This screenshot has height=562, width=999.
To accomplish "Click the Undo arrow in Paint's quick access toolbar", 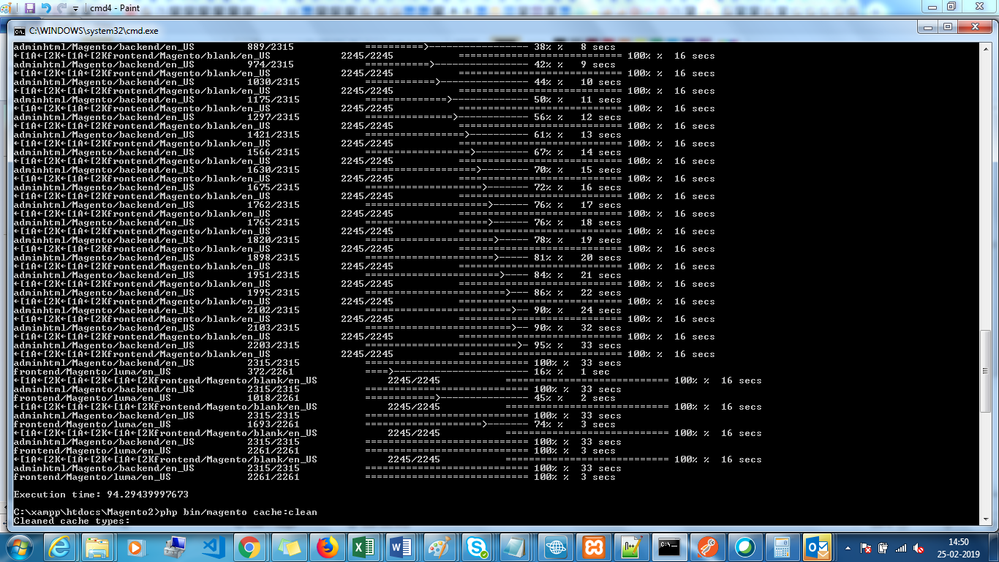I will pyautogui.click(x=46, y=8).
